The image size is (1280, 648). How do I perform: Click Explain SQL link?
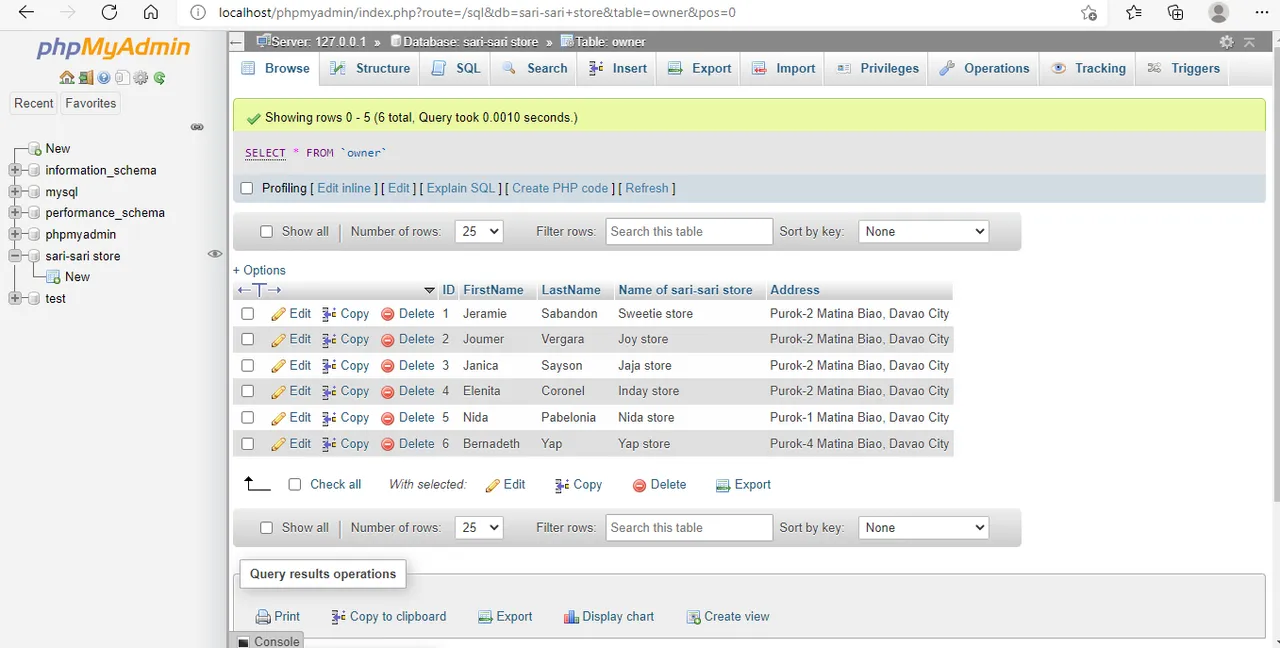461,188
